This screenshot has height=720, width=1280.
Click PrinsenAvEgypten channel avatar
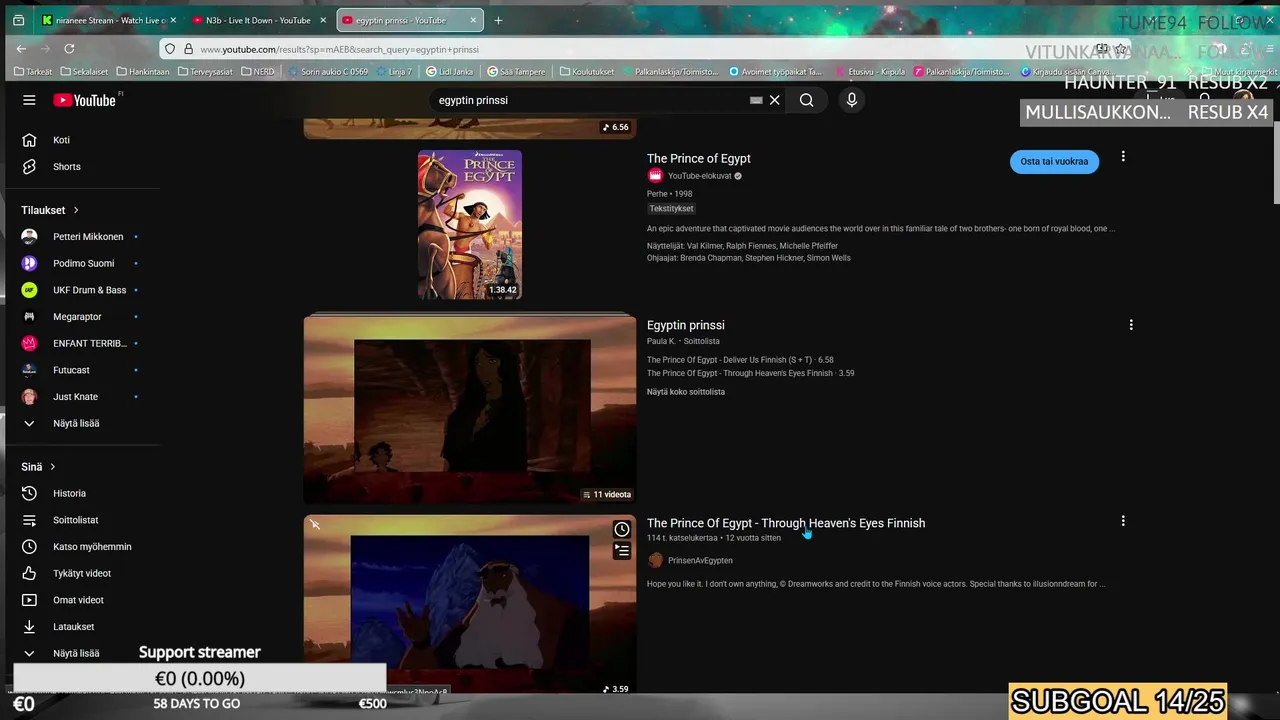(x=655, y=560)
